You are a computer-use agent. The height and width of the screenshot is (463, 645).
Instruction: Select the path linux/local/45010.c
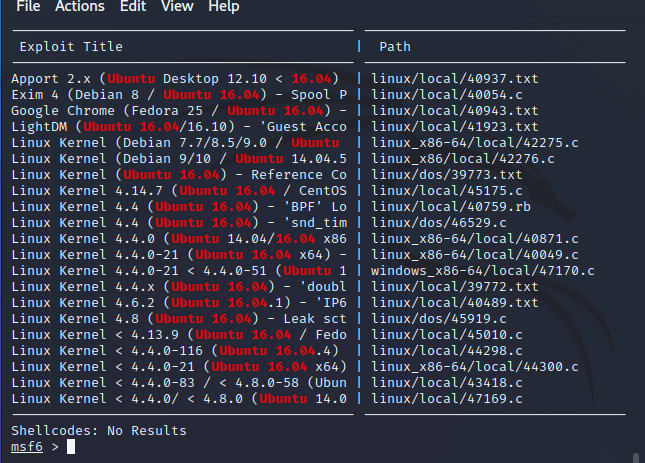pyautogui.click(x=447, y=335)
